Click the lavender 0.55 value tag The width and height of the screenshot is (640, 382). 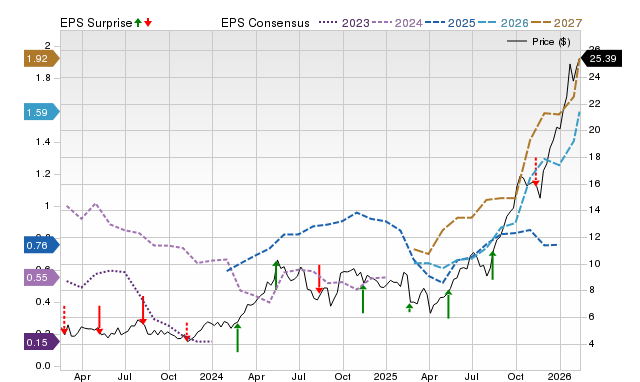(42, 278)
